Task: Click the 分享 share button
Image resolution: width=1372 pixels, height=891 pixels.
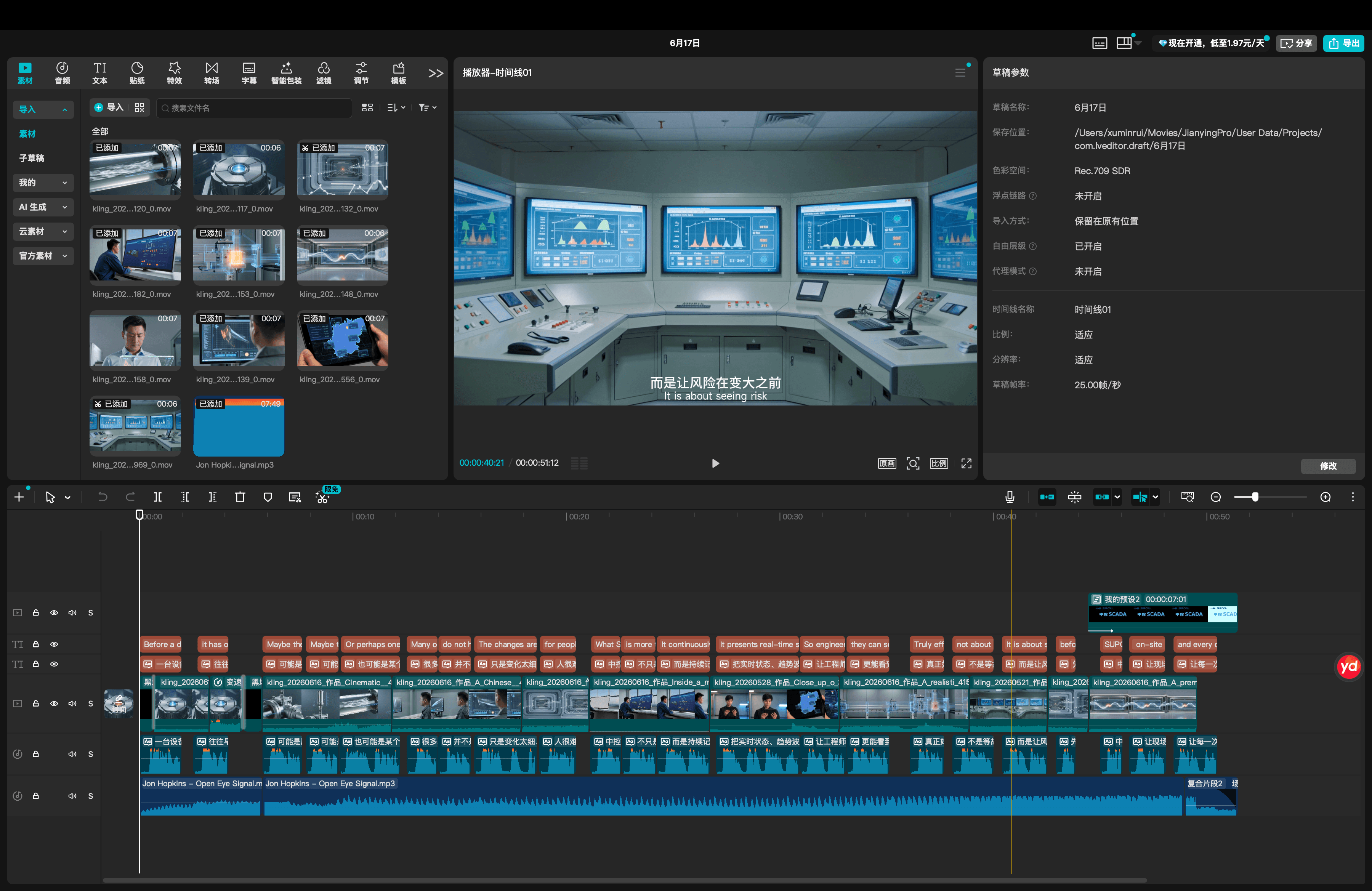Action: click(x=1297, y=43)
